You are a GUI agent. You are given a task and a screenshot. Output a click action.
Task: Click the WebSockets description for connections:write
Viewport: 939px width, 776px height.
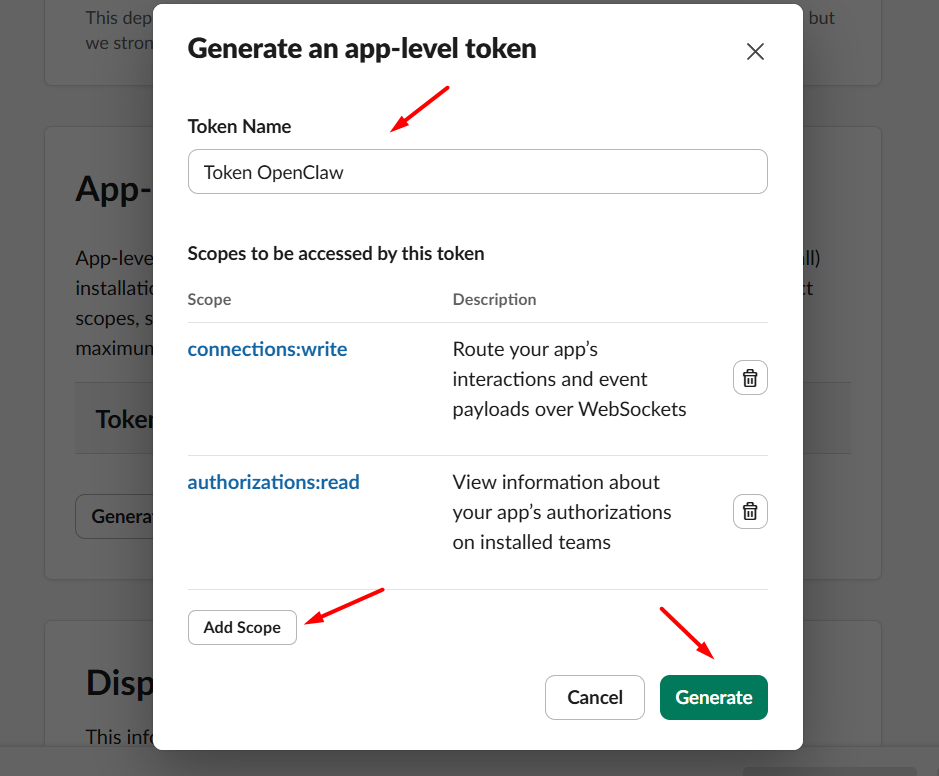[569, 379]
